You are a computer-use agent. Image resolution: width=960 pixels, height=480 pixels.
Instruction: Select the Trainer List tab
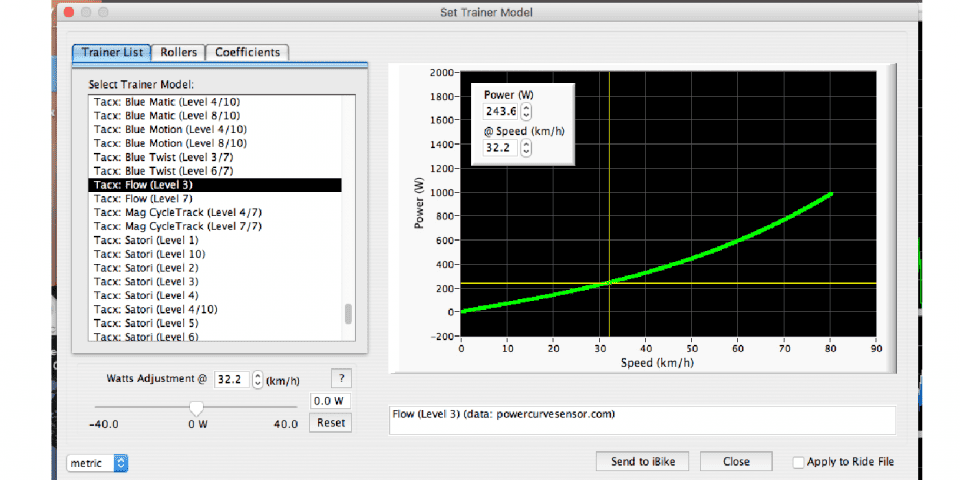coord(110,52)
